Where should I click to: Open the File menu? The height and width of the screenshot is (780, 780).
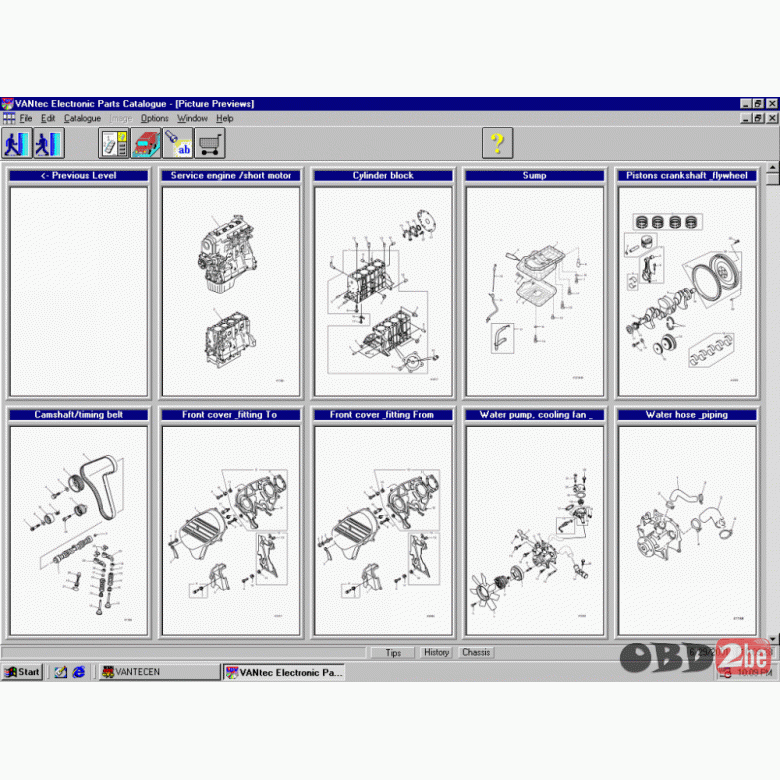[26, 118]
